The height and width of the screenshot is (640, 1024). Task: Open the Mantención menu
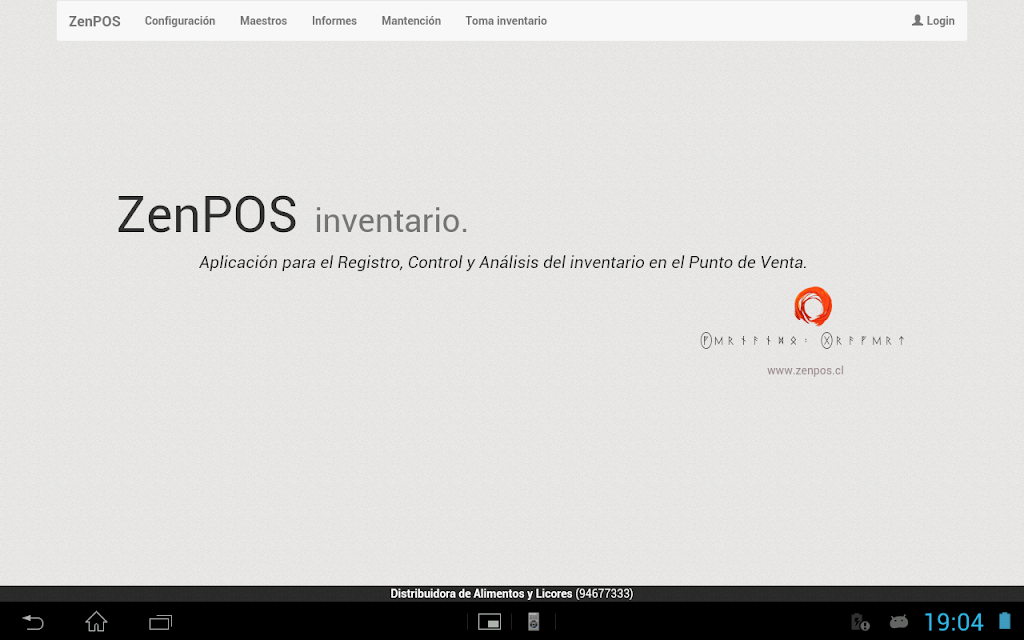tap(411, 21)
